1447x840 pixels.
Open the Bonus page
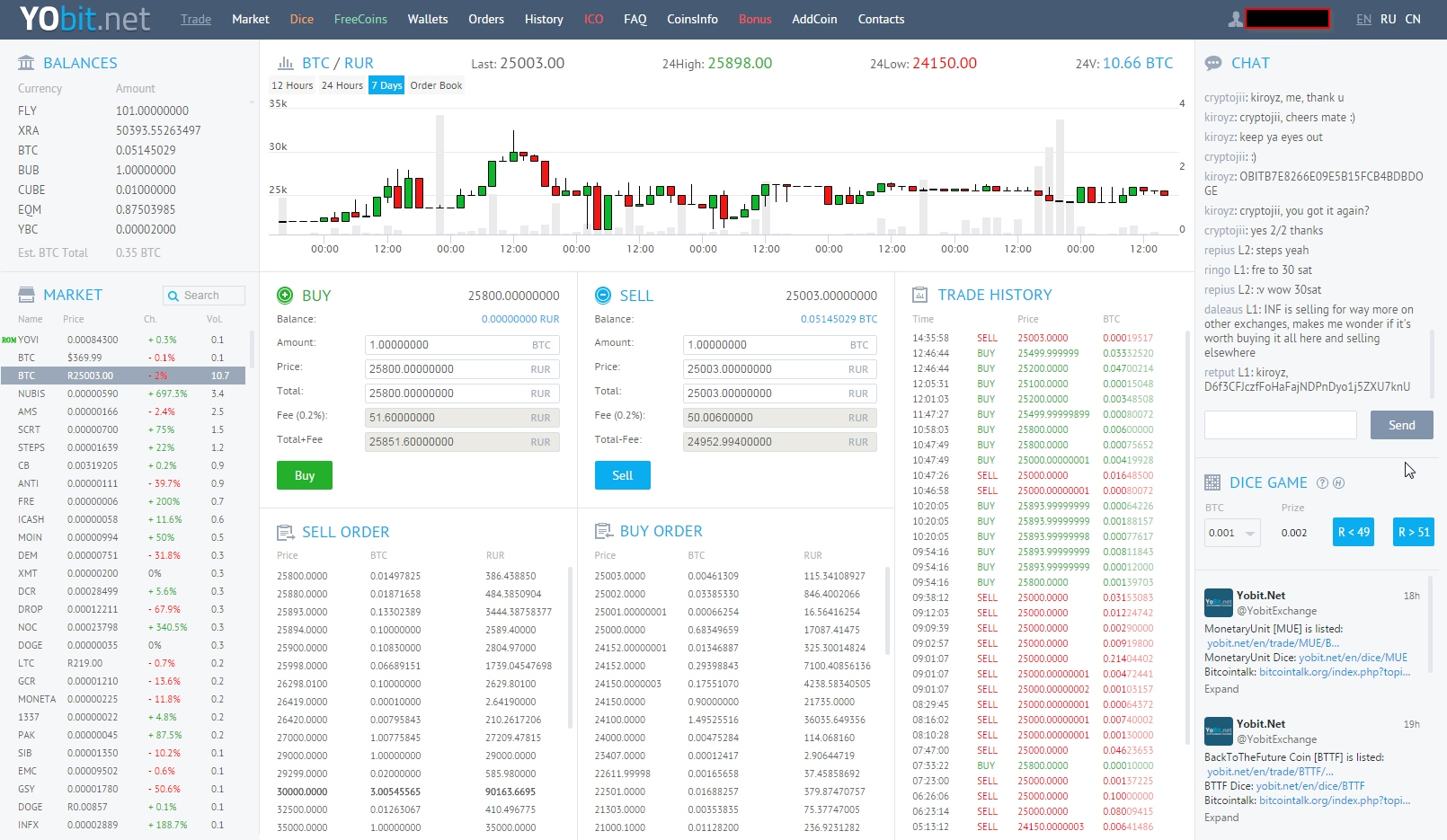tap(755, 19)
